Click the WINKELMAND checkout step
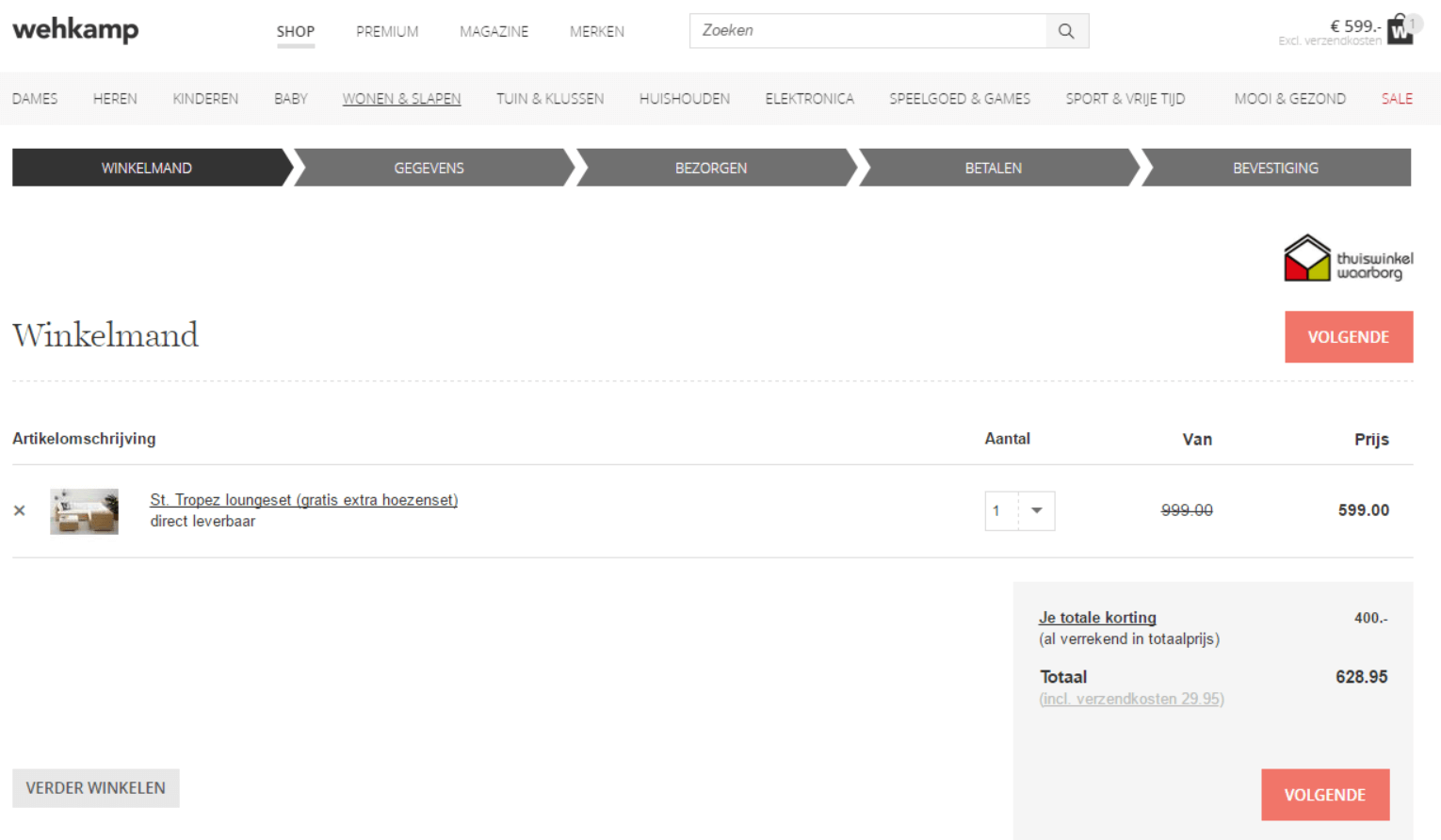Screen dimensions: 1441x840 147,168
